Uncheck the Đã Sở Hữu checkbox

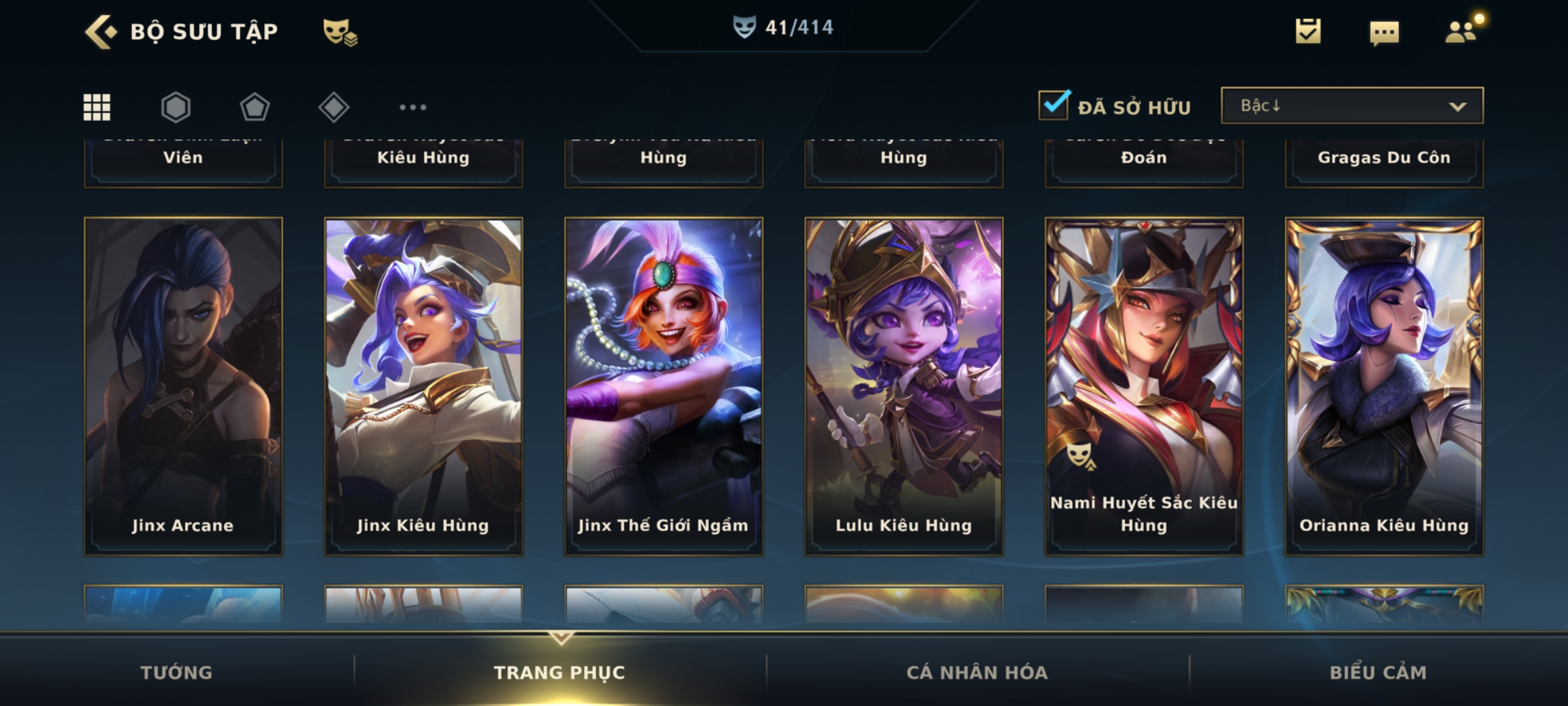coord(1054,105)
